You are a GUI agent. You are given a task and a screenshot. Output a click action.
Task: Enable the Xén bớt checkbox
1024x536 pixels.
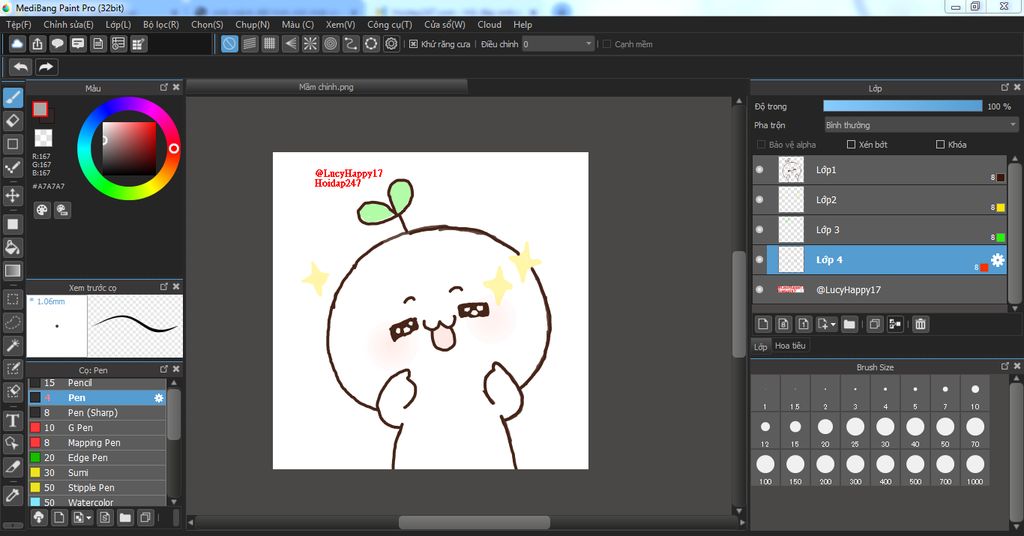coord(851,144)
